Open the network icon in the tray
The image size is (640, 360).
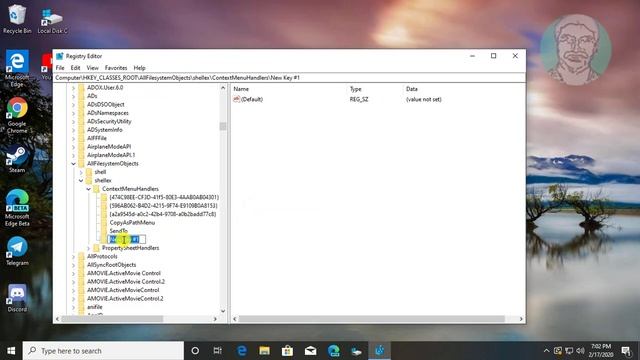tap(569, 351)
